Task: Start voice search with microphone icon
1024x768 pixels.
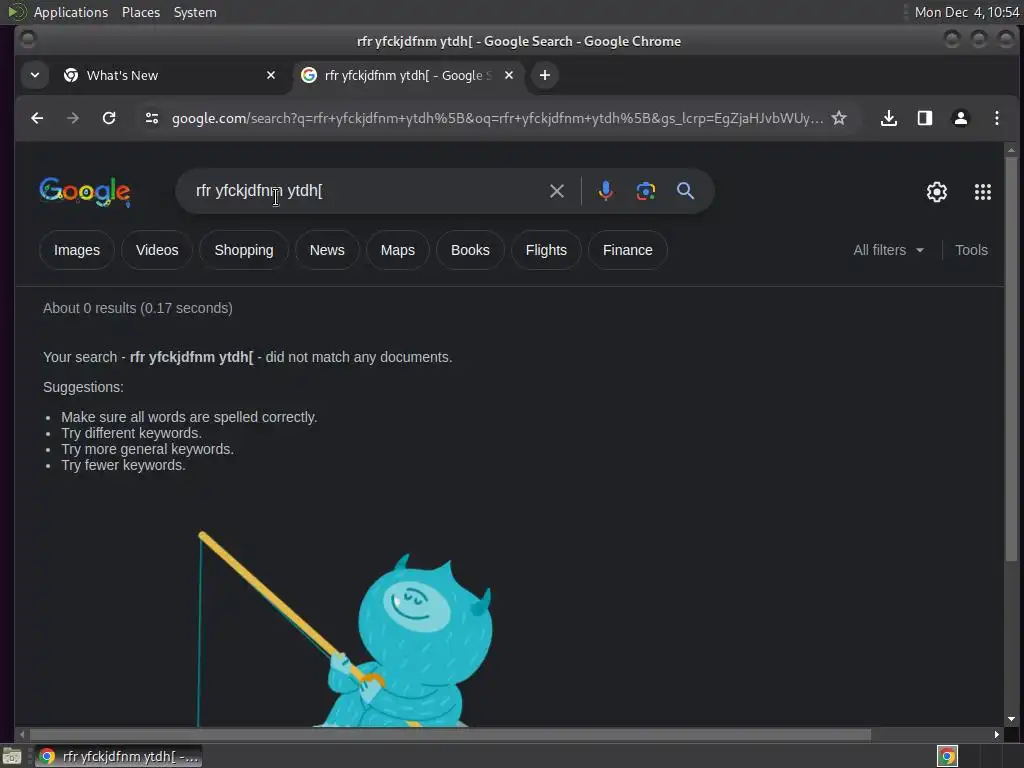Action: 605,191
